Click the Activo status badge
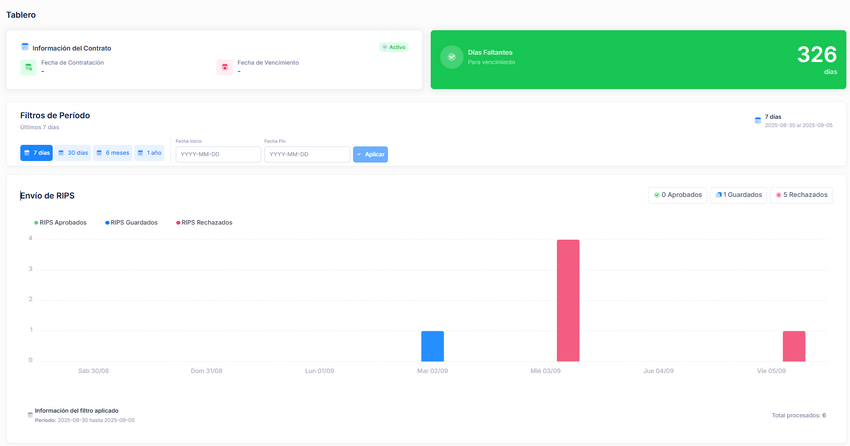Screen dimensions: 850x446 394,47
